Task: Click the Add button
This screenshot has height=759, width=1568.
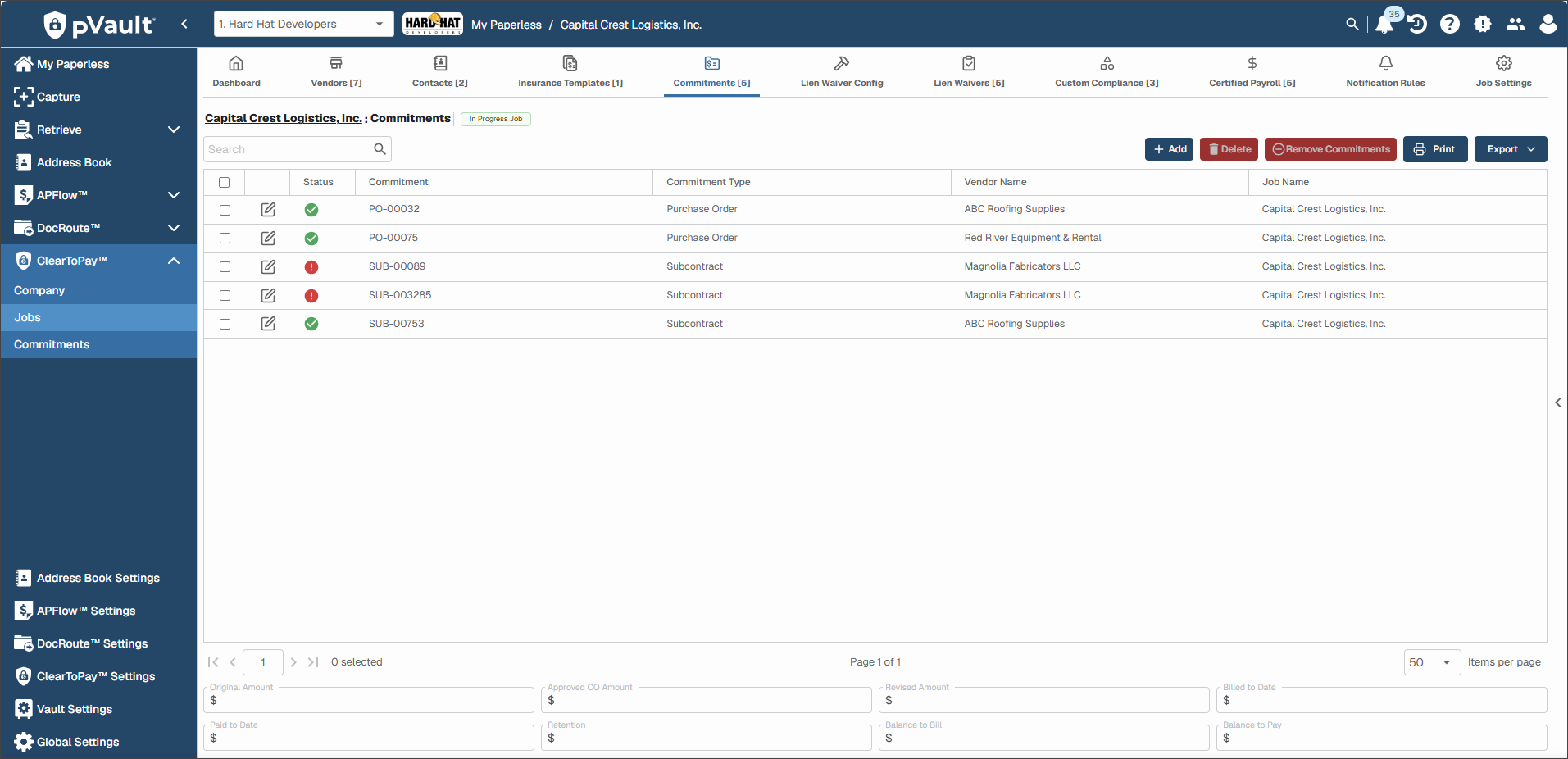Action: (x=1169, y=149)
